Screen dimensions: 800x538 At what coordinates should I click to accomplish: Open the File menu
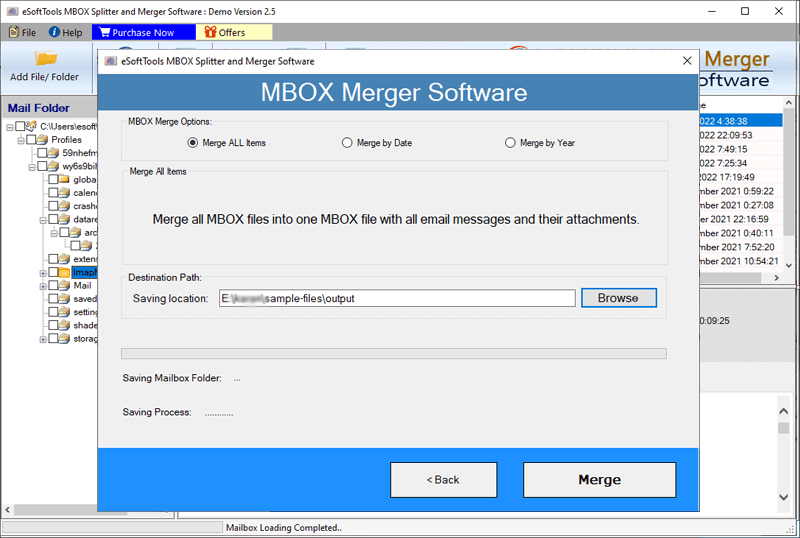(22, 32)
